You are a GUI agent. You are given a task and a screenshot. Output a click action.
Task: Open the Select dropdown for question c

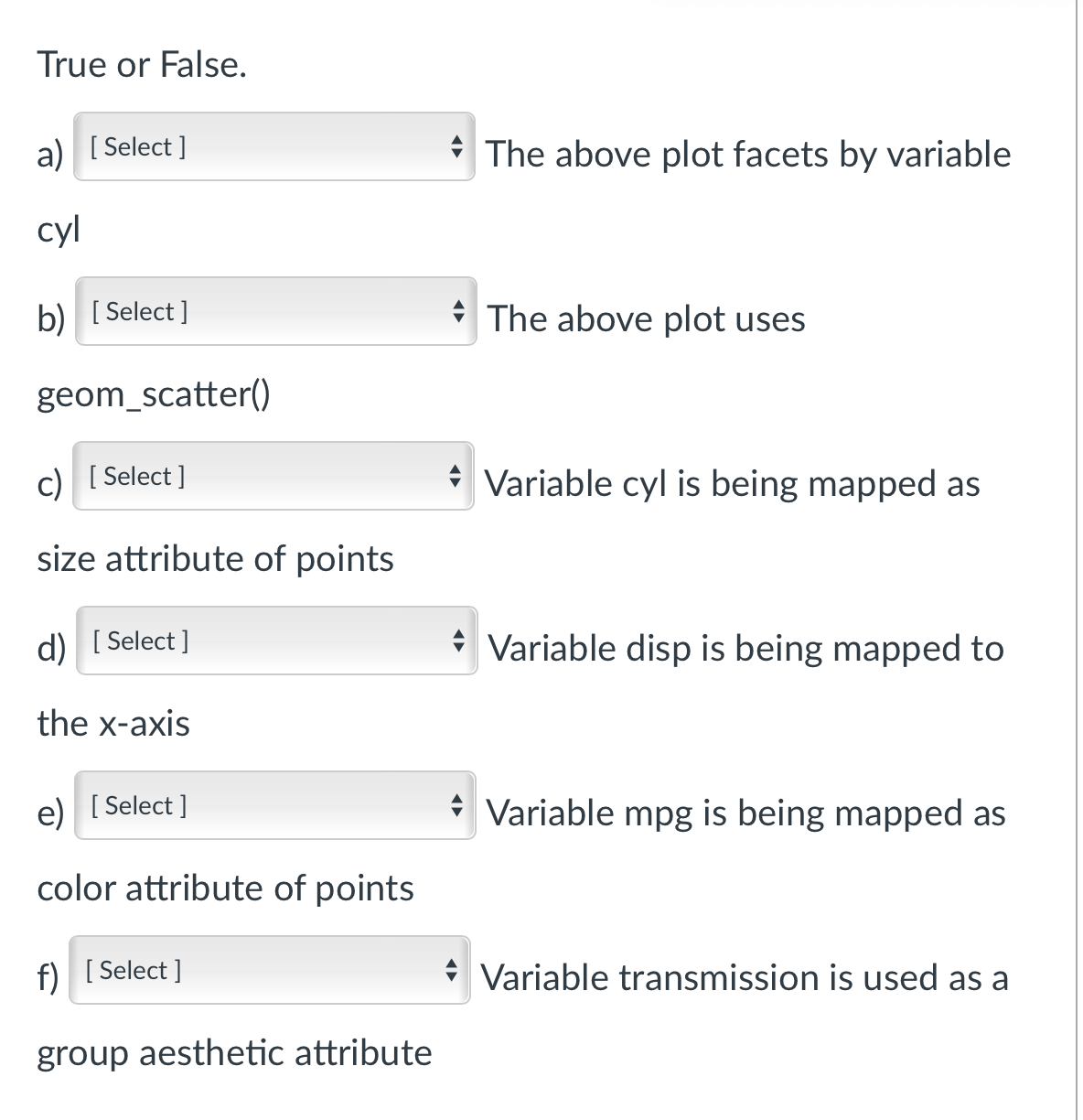coord(273,476)
